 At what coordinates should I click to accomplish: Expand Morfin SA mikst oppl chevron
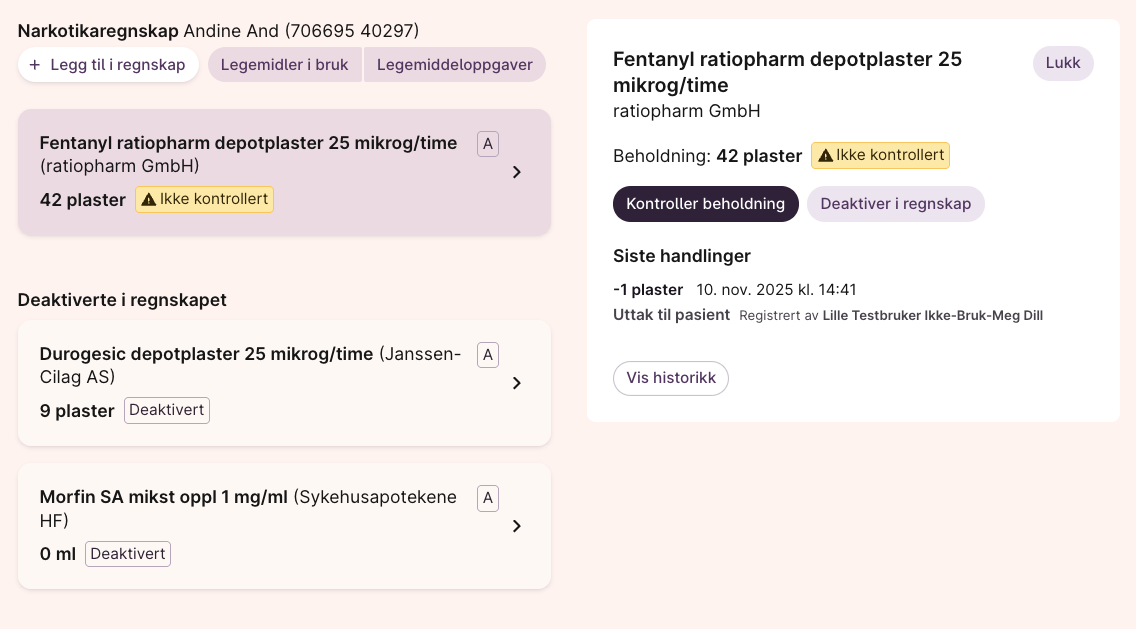tap(517, 526)
